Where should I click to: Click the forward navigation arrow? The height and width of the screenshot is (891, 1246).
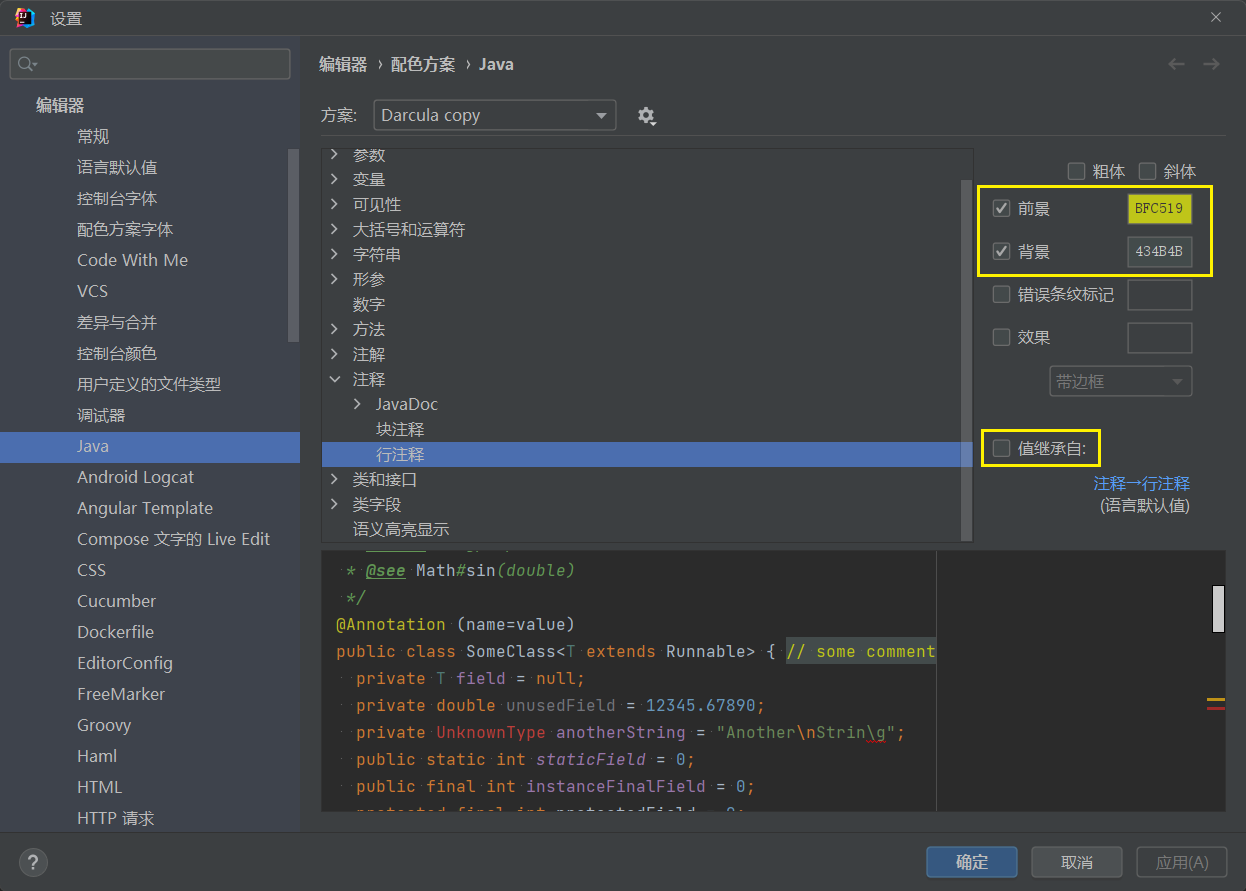point(1211,64)
